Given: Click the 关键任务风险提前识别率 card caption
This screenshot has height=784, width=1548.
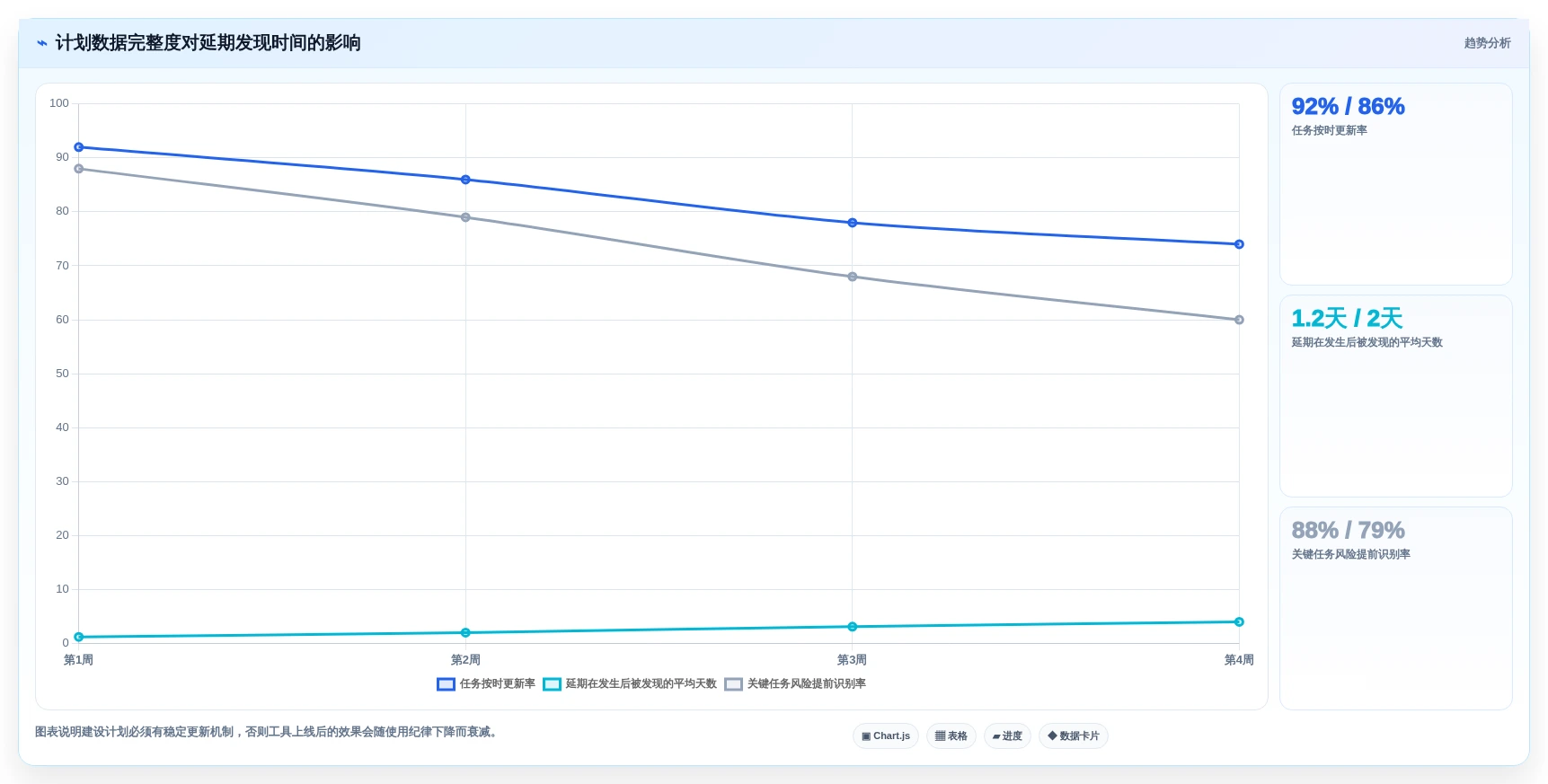Looking at the screenshot, I should [x=1350, y=554].
